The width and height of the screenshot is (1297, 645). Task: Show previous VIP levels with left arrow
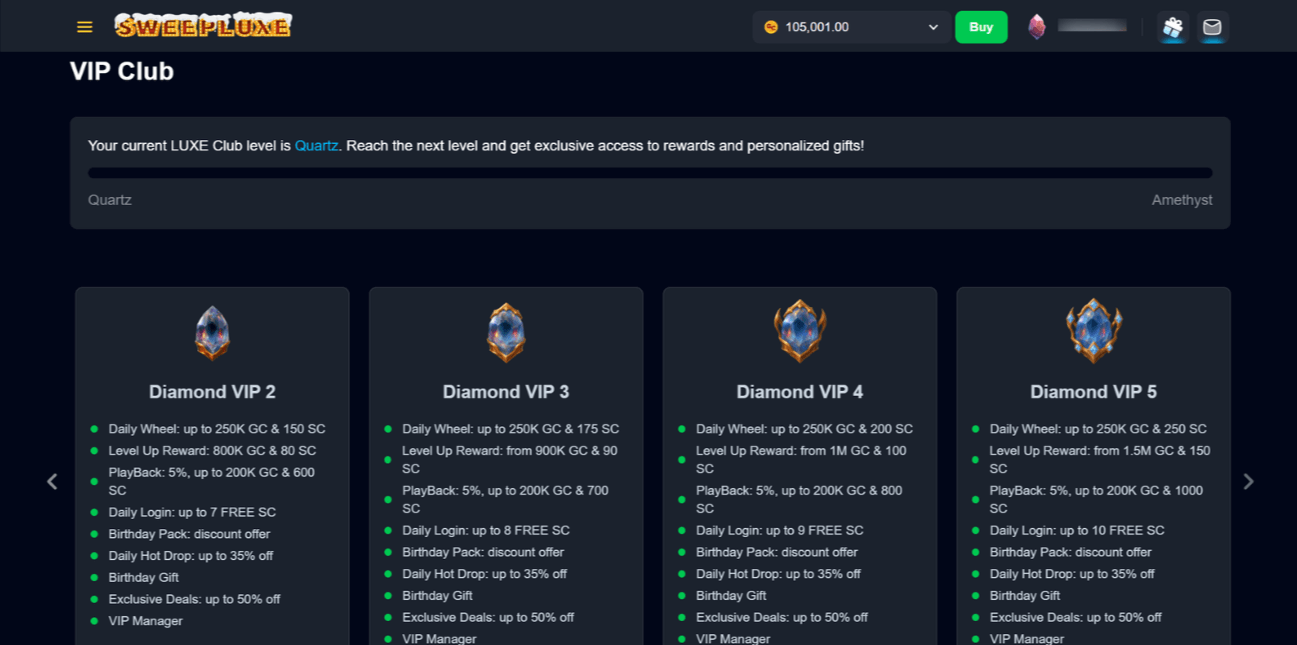click(x=52, y=482)
